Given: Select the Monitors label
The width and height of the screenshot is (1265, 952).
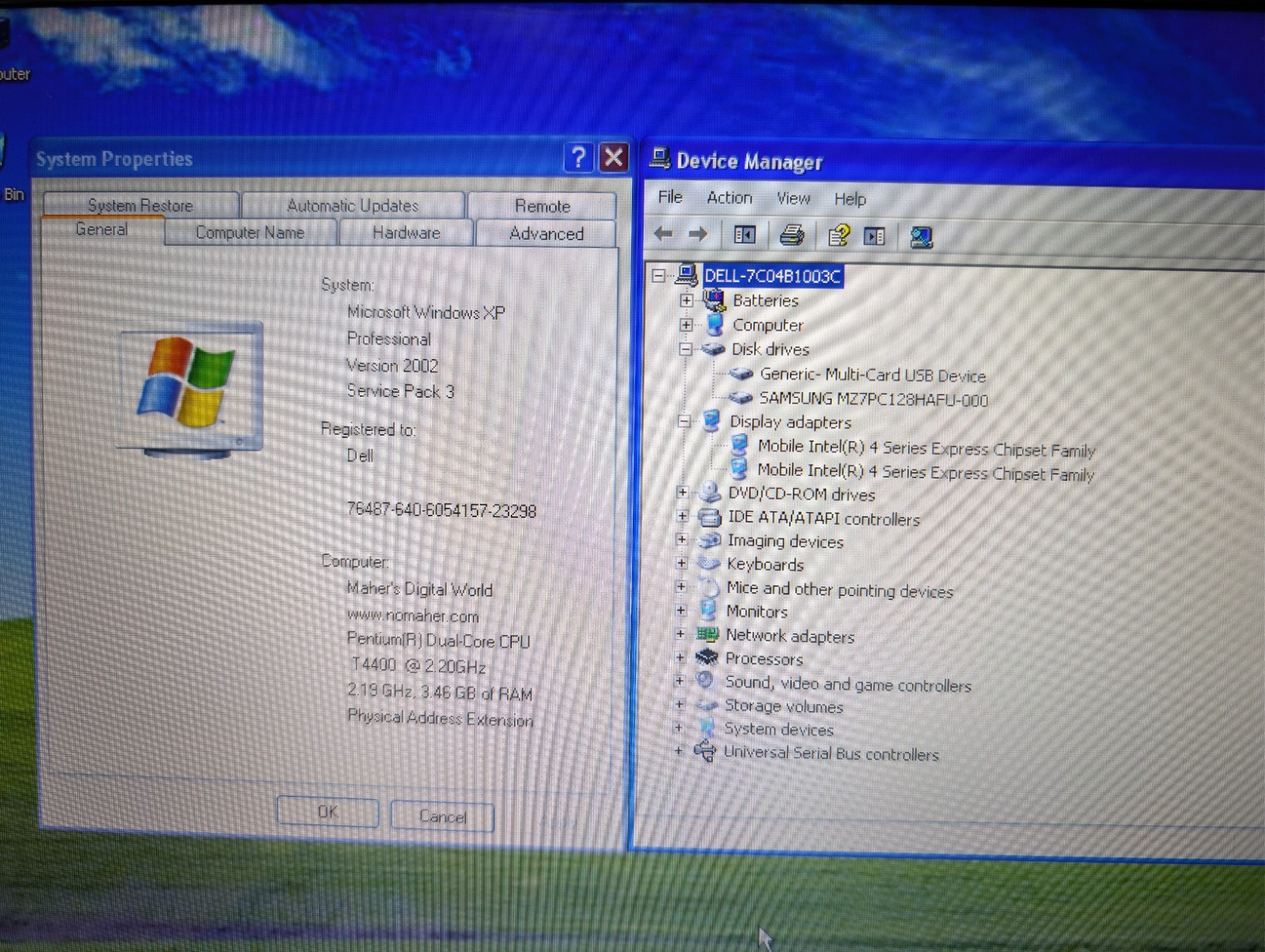Looking at the screenshot, I should pyautogui.click(x=757, y=611).
